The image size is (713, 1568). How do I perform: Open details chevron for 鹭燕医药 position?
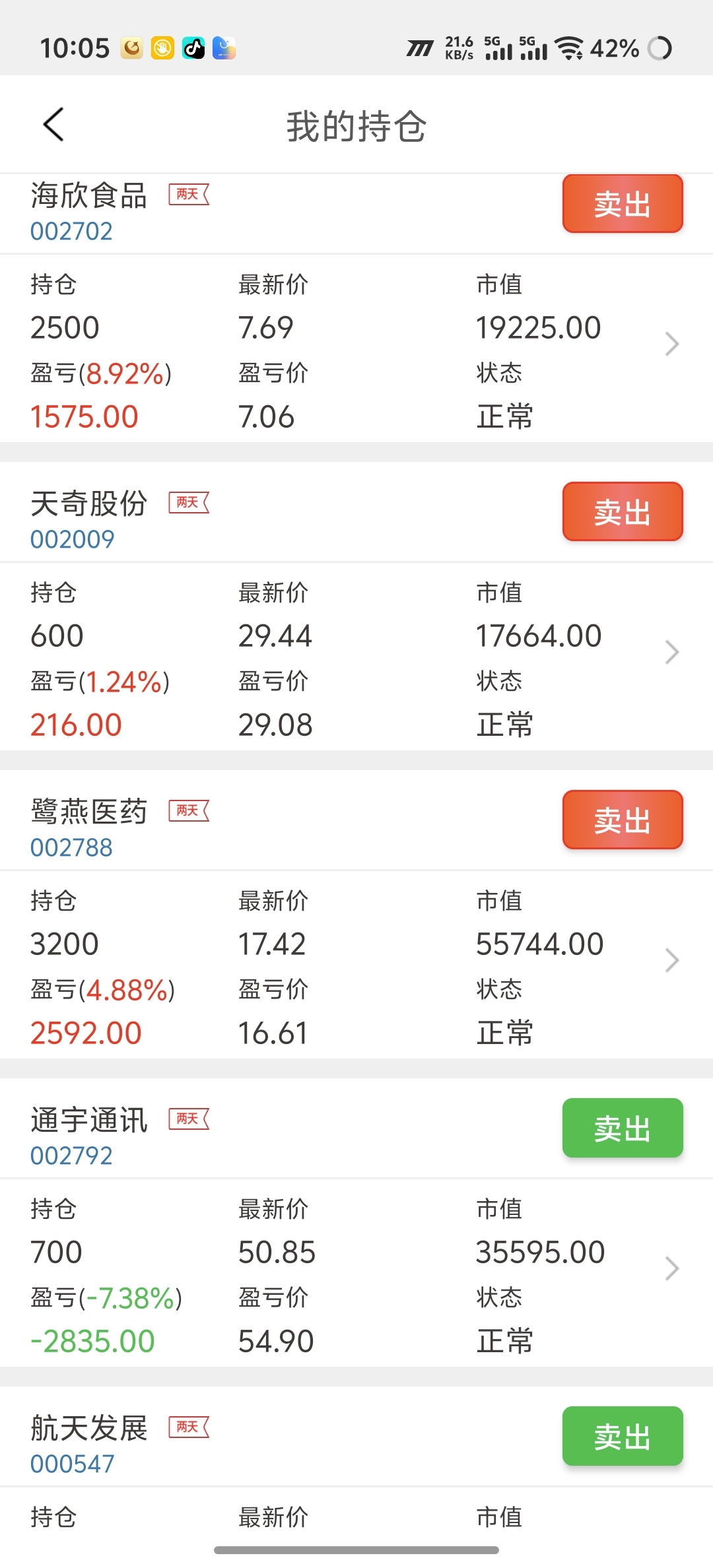pyautogui.click(x=672, y=960)
